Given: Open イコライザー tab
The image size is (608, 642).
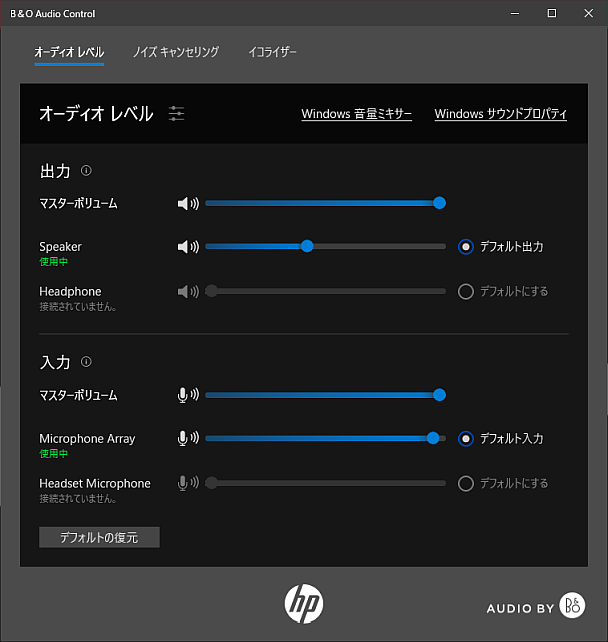Looking at the screenshot, I should [x=272, y=52].
